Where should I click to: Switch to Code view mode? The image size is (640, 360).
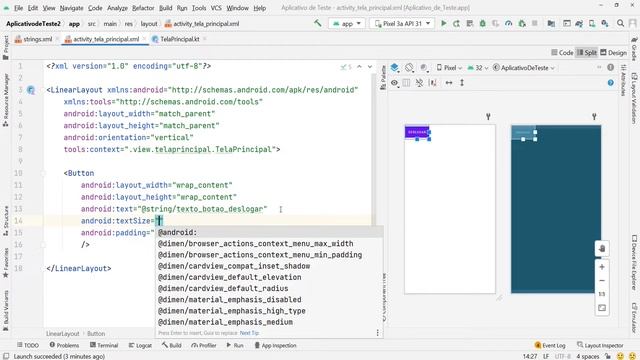coord(562,53)
